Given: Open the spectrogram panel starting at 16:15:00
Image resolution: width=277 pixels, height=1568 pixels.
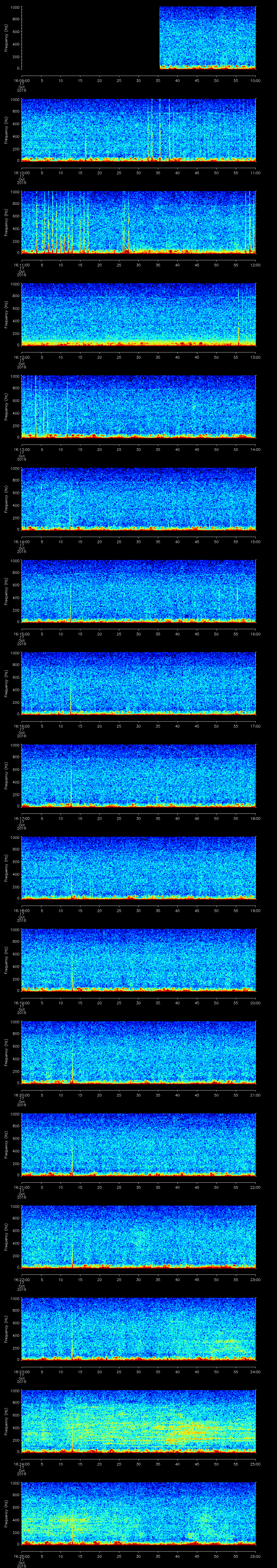Looking at the screenshot, I should pyautogui.click(x=139, y=591).
